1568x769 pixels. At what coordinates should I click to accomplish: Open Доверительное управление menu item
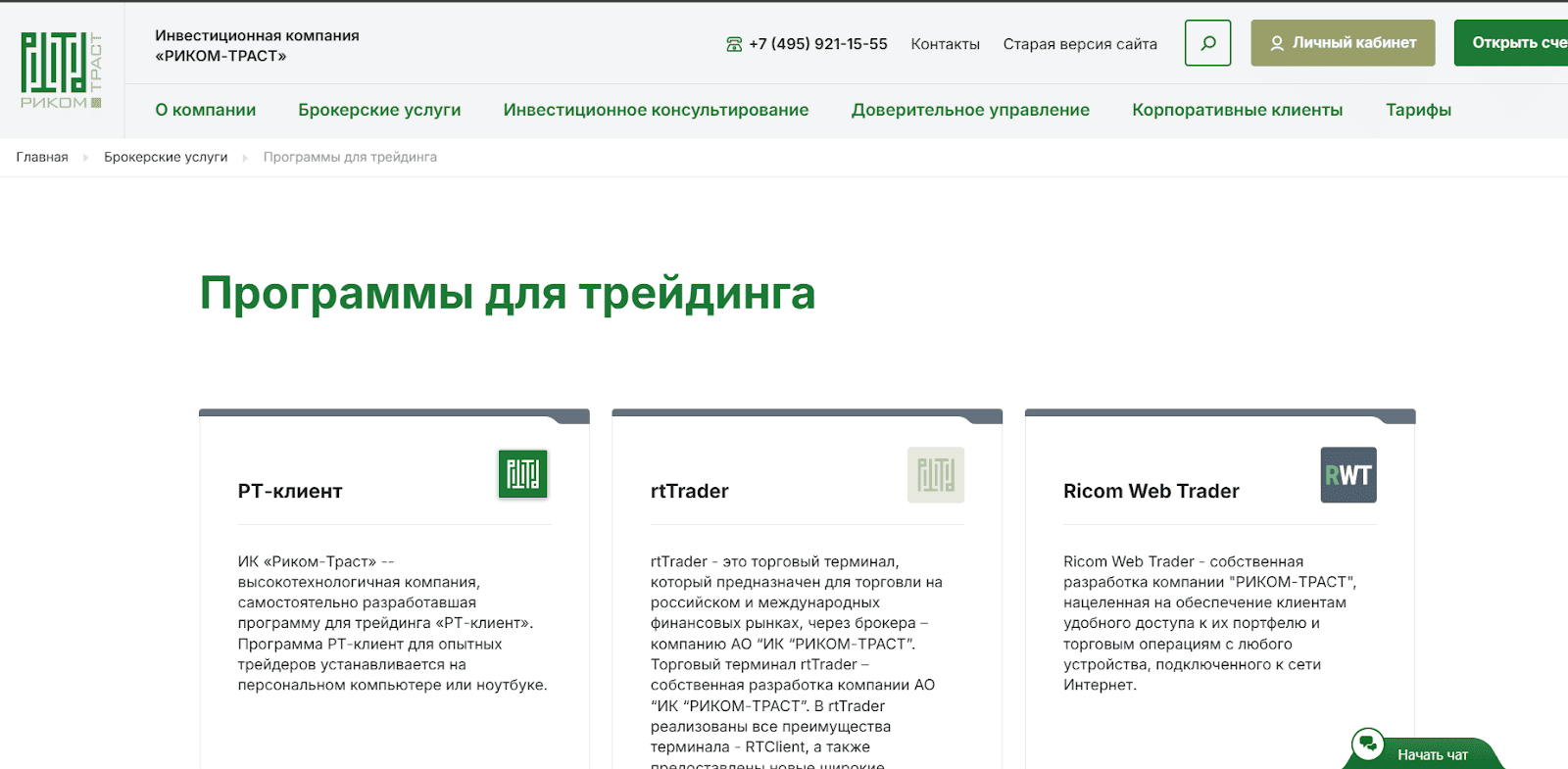970,110
